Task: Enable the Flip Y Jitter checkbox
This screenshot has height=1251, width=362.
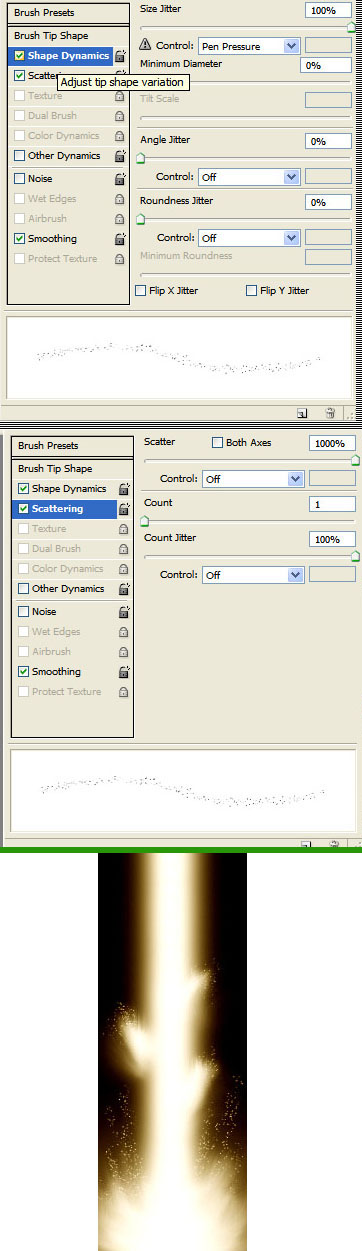Action: coord(251,291)
